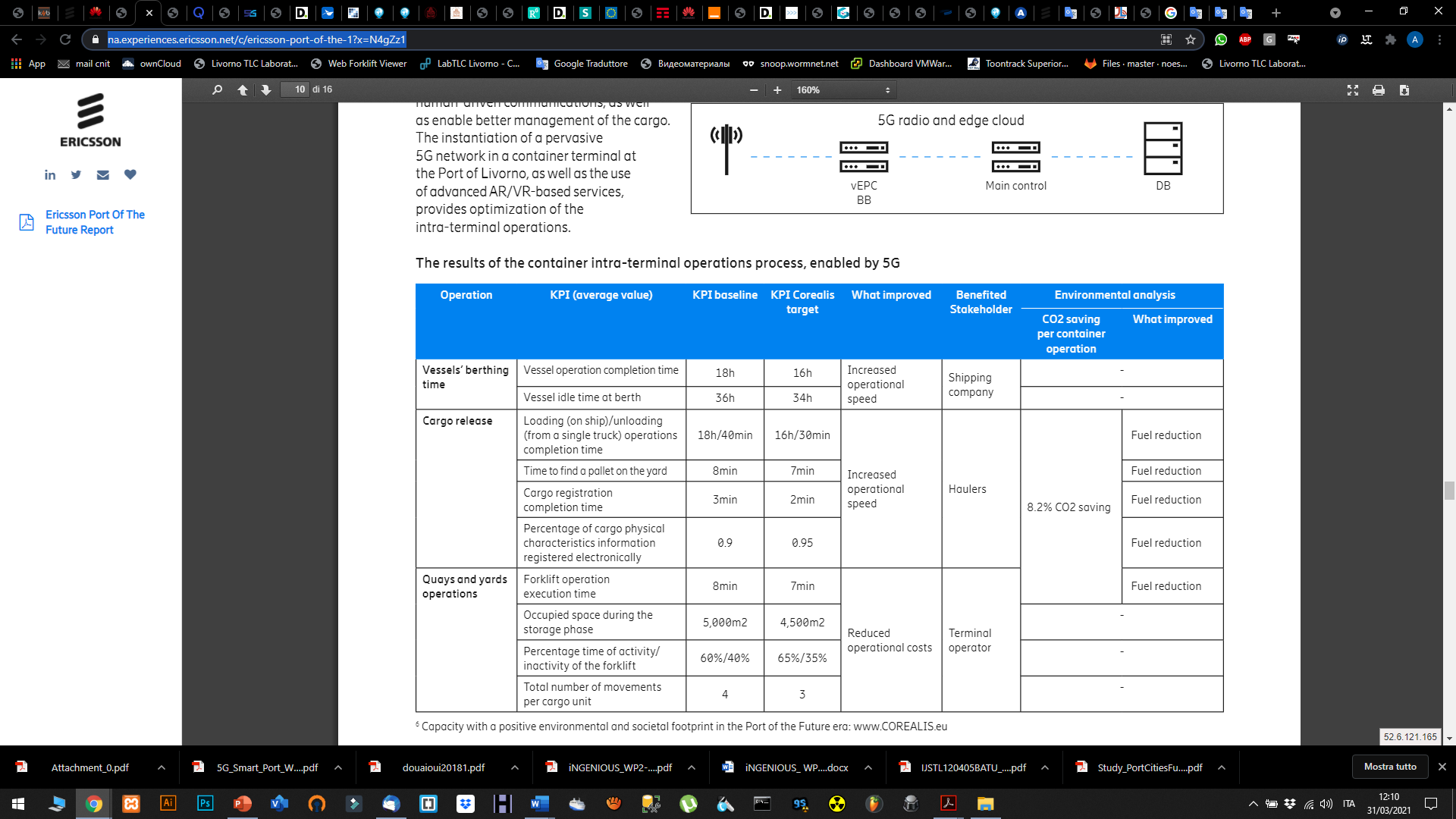Open Windows Start menu
1456x819 pixels.
[18, 804]
